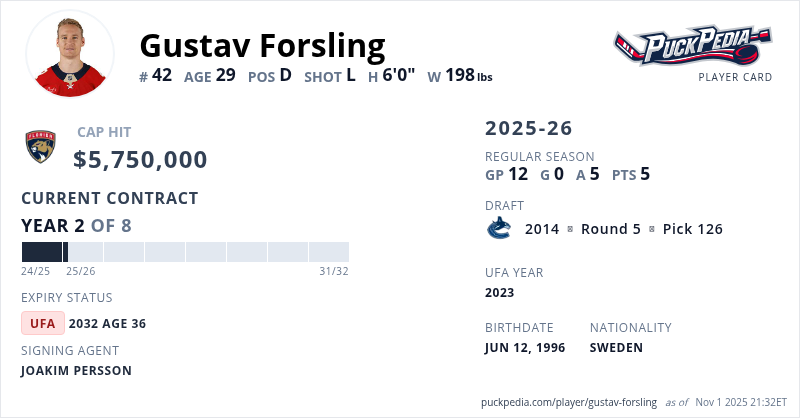The image size is (800, 418).
Task: Click the Year 2 of 8 contract label
Action: pyautogui.click(x=76, y=225)
